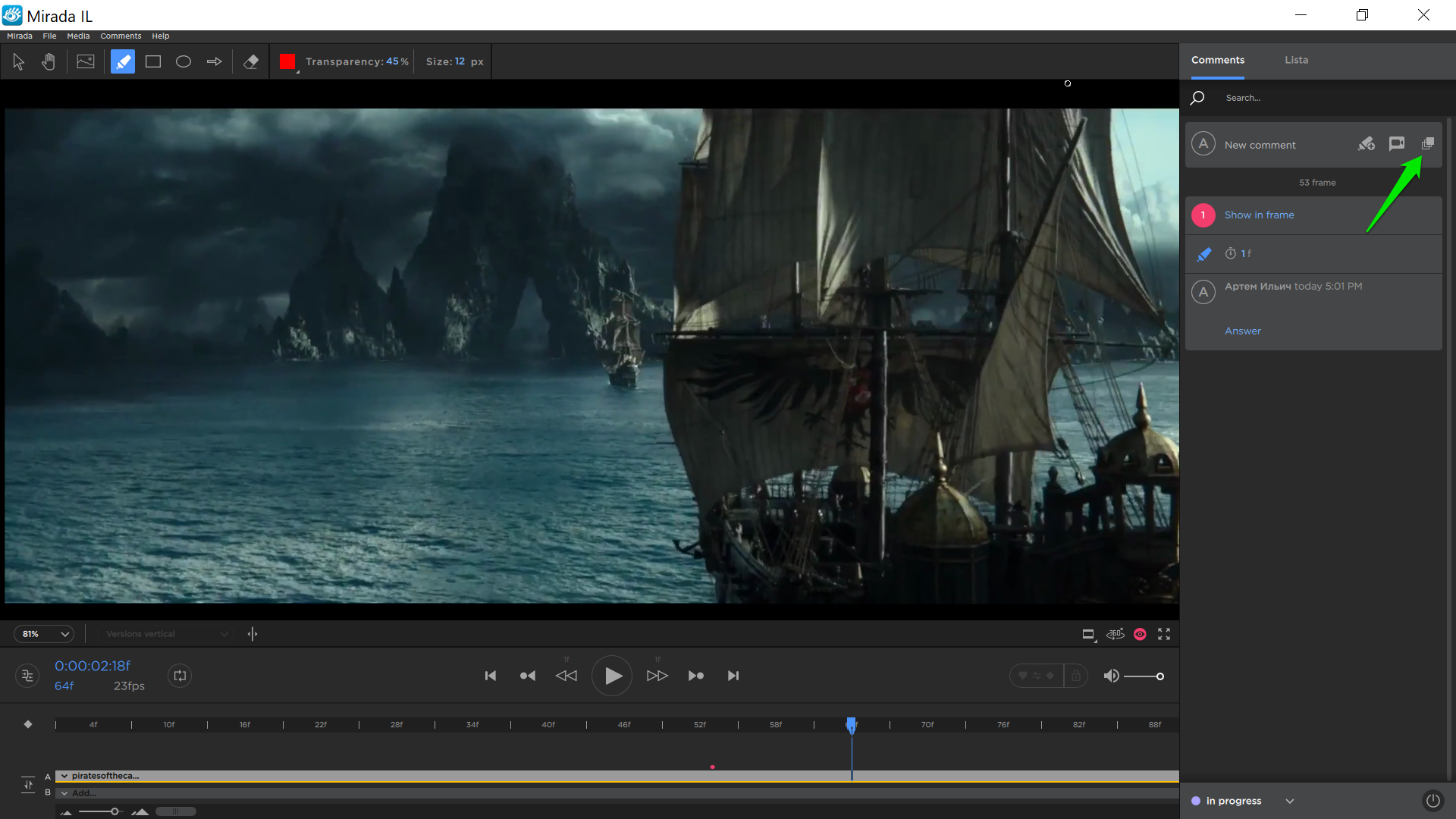Click the pink comment number 1 badge
This screenshot has width=1456, height=819.
point(1203,215)
